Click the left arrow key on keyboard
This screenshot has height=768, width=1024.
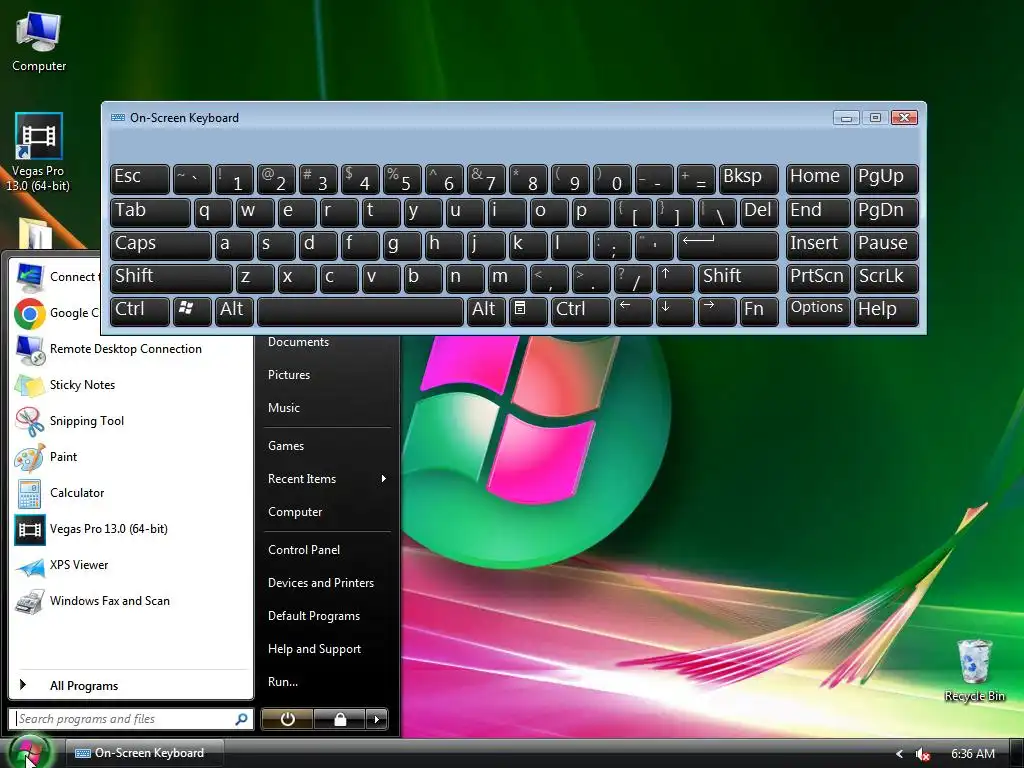pos(633,311)
